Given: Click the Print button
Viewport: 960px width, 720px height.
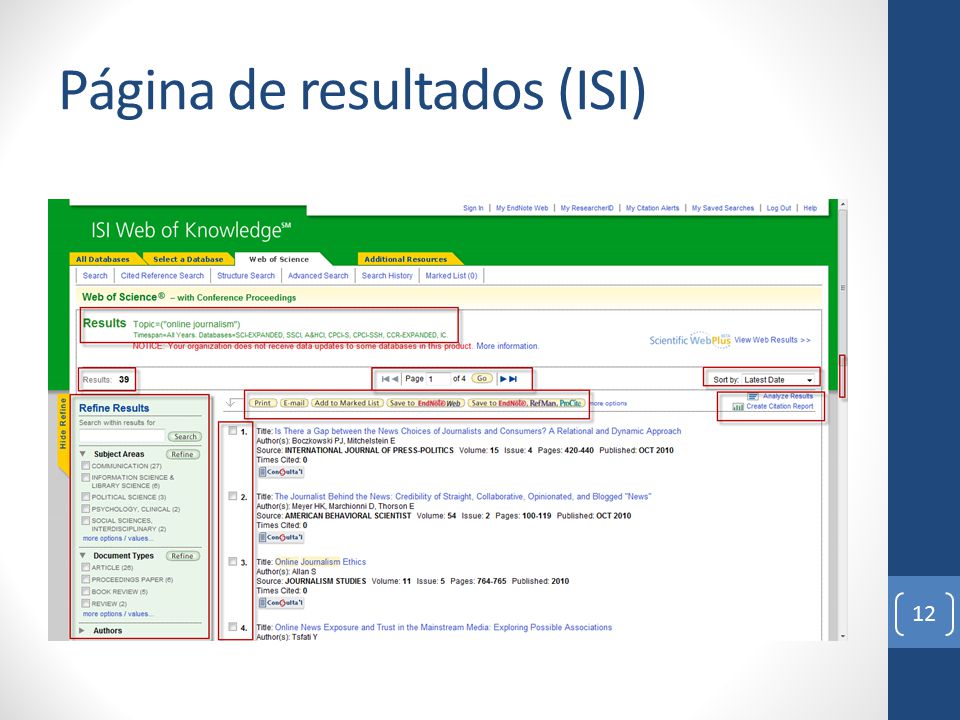Looking at the screenshot, I should pyautogui.click(x=263, y=403).
